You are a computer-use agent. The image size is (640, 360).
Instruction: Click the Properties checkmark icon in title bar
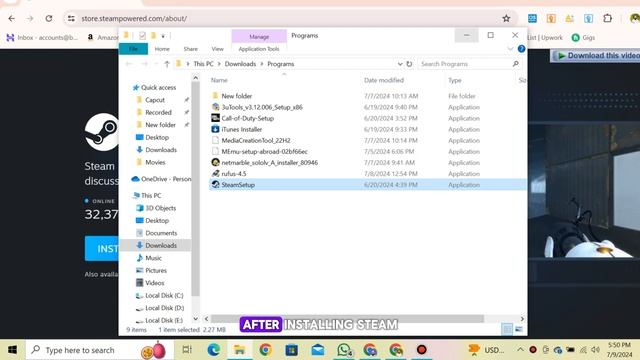coord(142,36)
